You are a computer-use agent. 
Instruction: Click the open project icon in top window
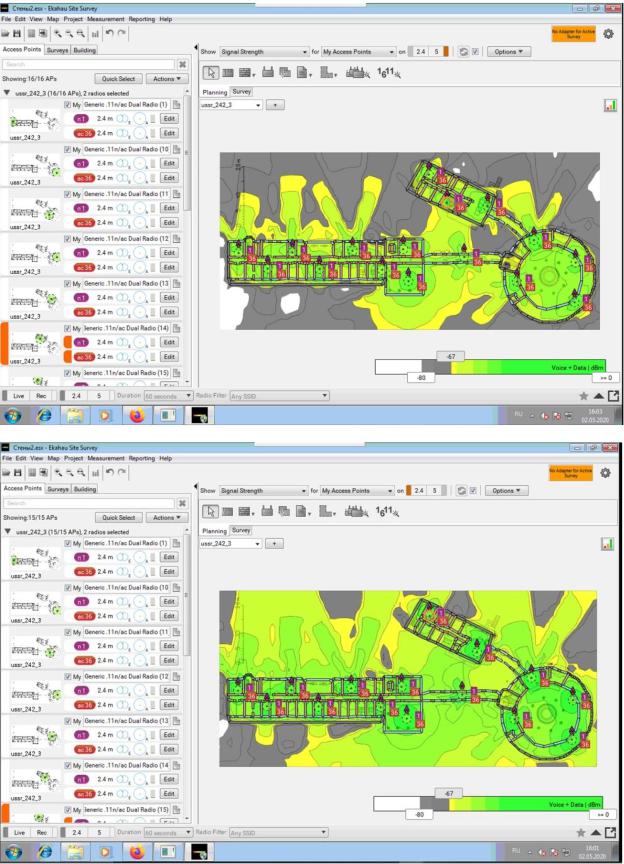pyautogui.click(x=6, y=33)
